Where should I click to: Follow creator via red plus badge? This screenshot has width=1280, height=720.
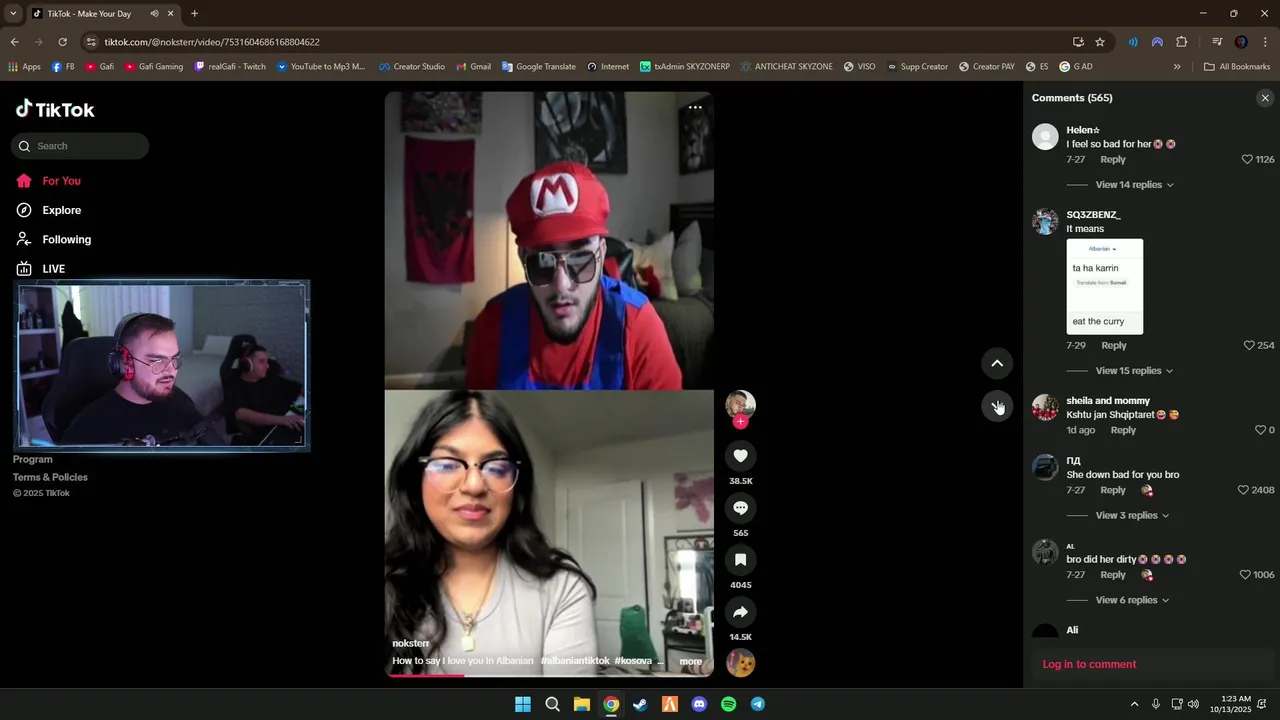coord(740,422)
